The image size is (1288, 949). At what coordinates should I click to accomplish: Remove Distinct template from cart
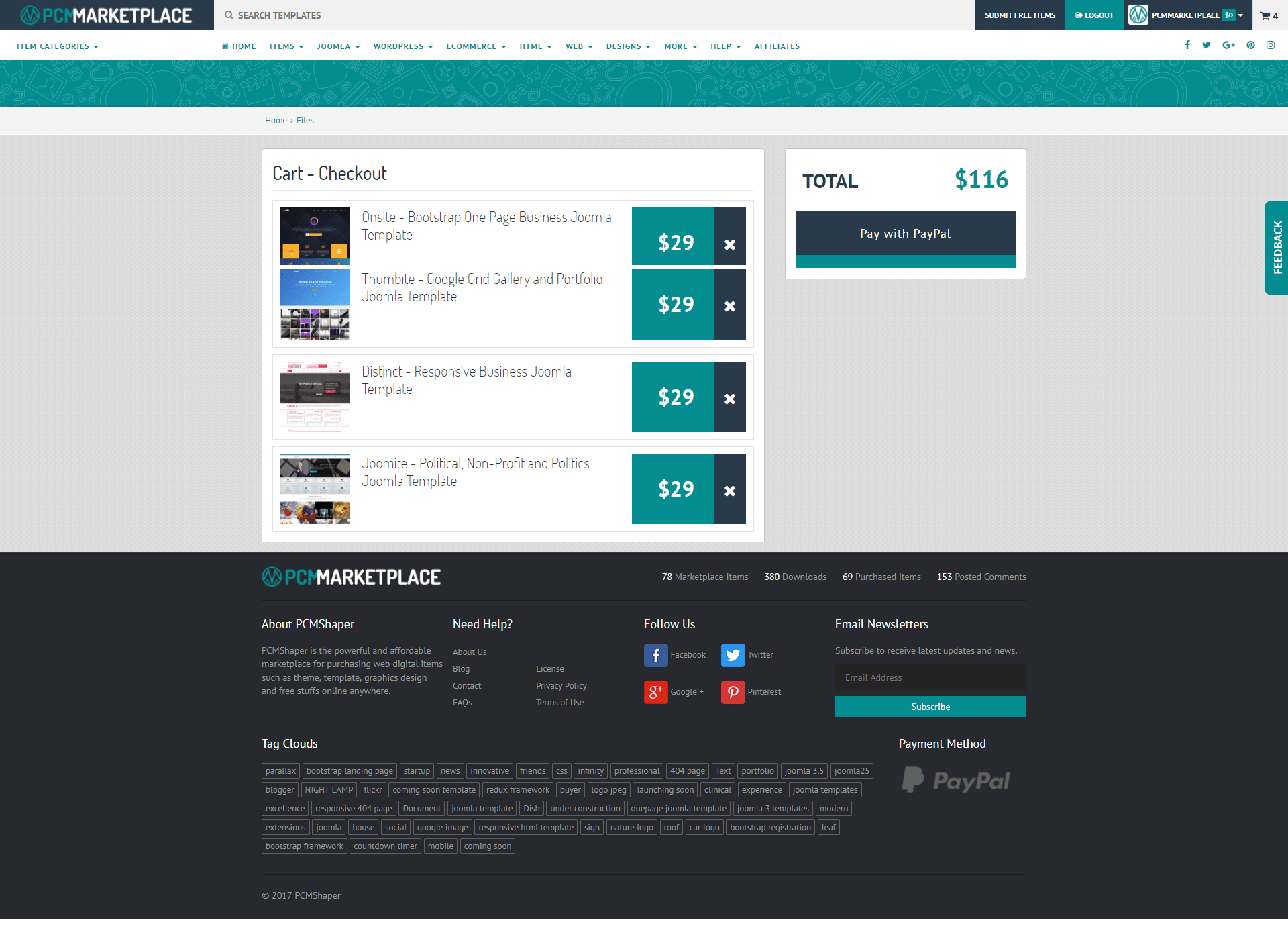coord(730,397)
